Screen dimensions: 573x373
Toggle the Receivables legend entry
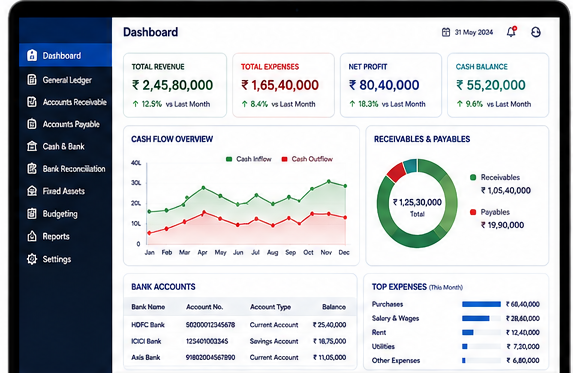point(495,177)
